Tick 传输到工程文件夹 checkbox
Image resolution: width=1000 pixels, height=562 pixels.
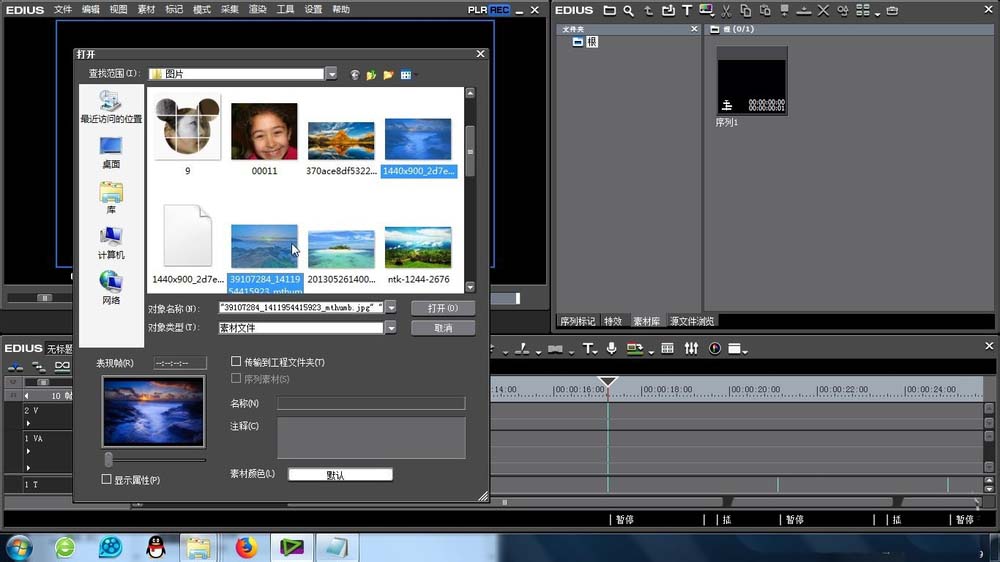(x=236, y=362)
